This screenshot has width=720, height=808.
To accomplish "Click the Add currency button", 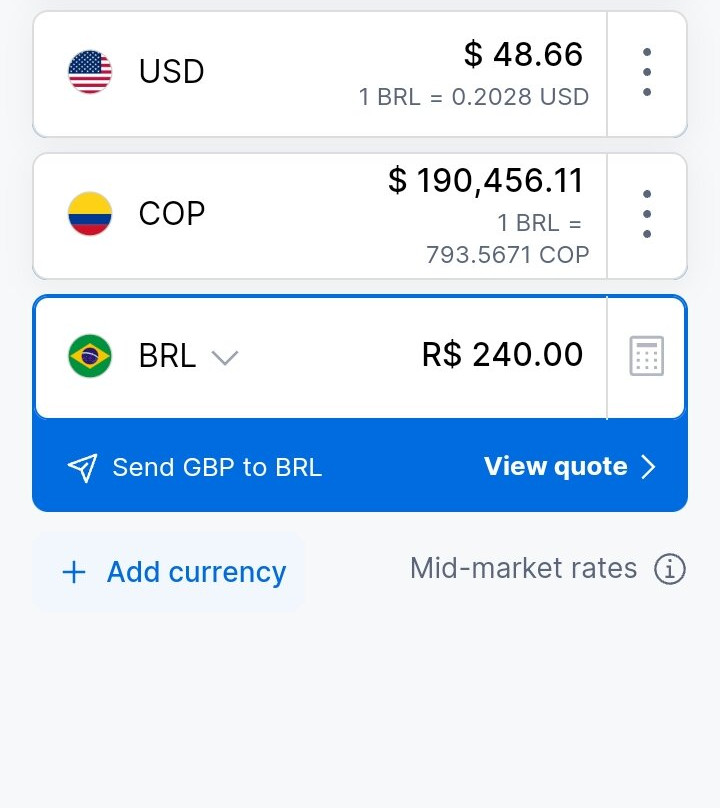I will click(169, 572).
